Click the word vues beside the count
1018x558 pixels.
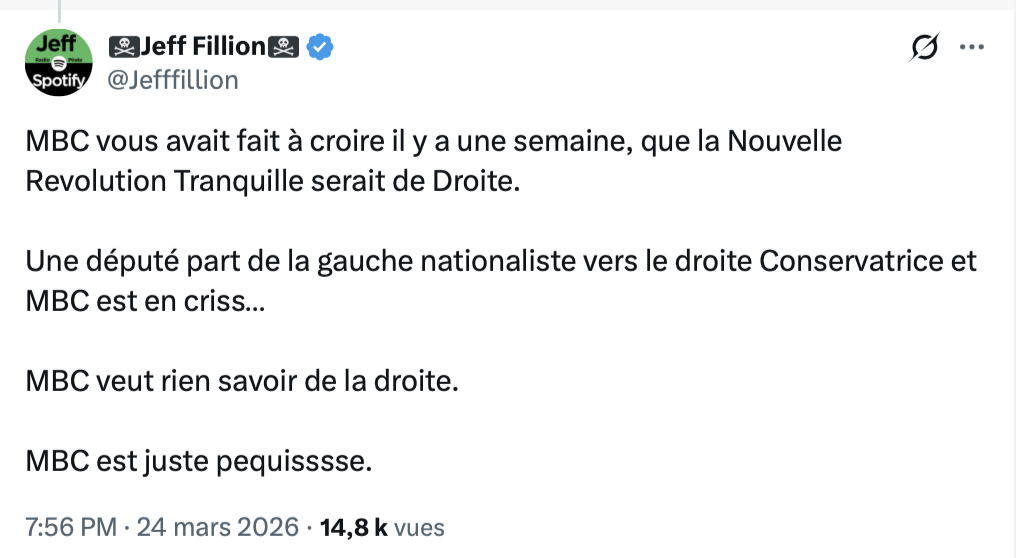point(419,527)
